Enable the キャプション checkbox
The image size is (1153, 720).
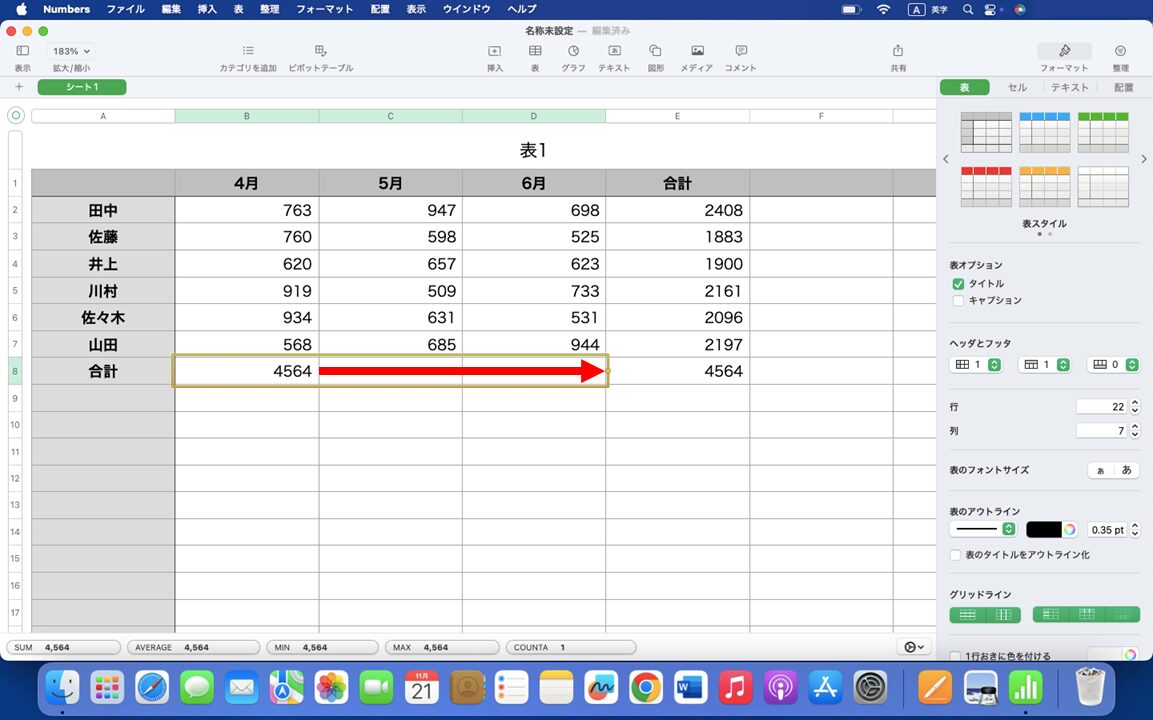[958, 300]
